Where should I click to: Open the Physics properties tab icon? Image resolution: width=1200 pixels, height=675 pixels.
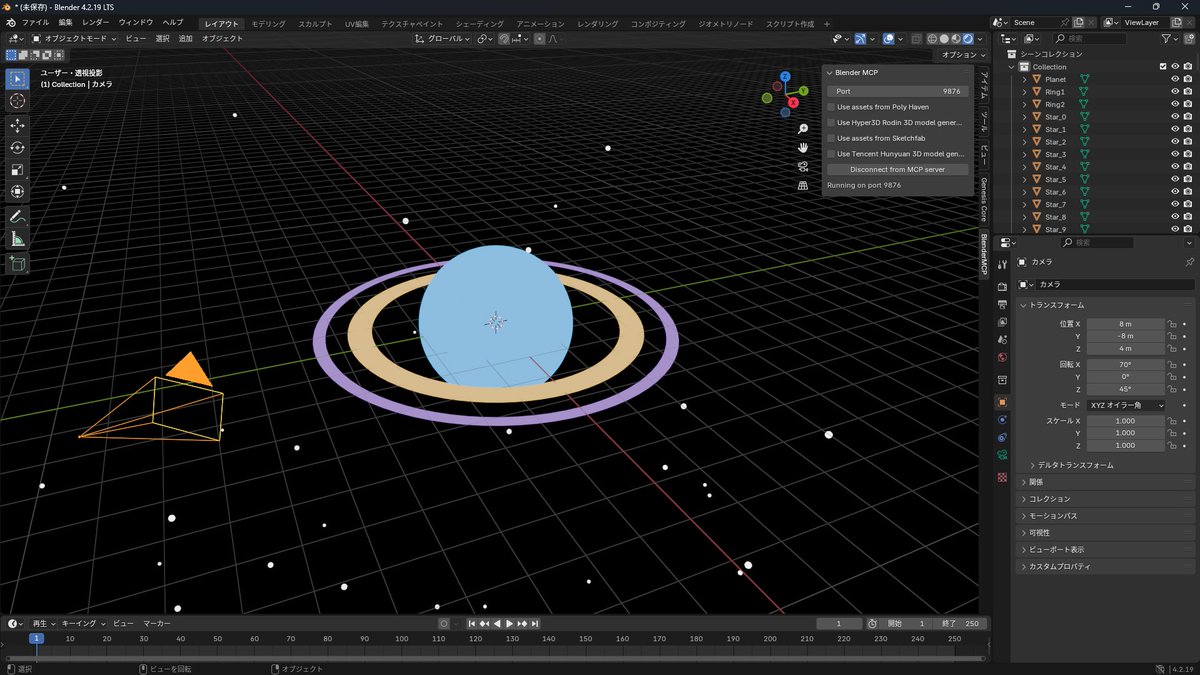click(x=1002, y=419)
